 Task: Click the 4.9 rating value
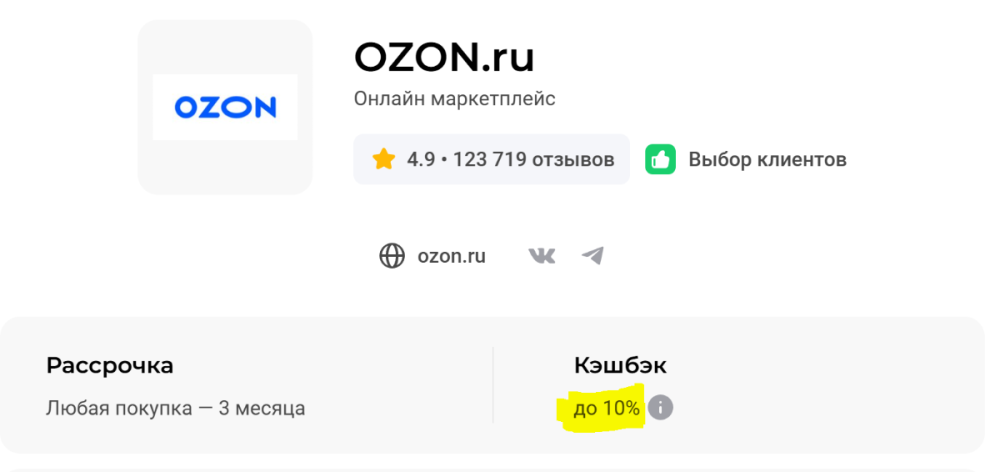(x=420, y=159)
